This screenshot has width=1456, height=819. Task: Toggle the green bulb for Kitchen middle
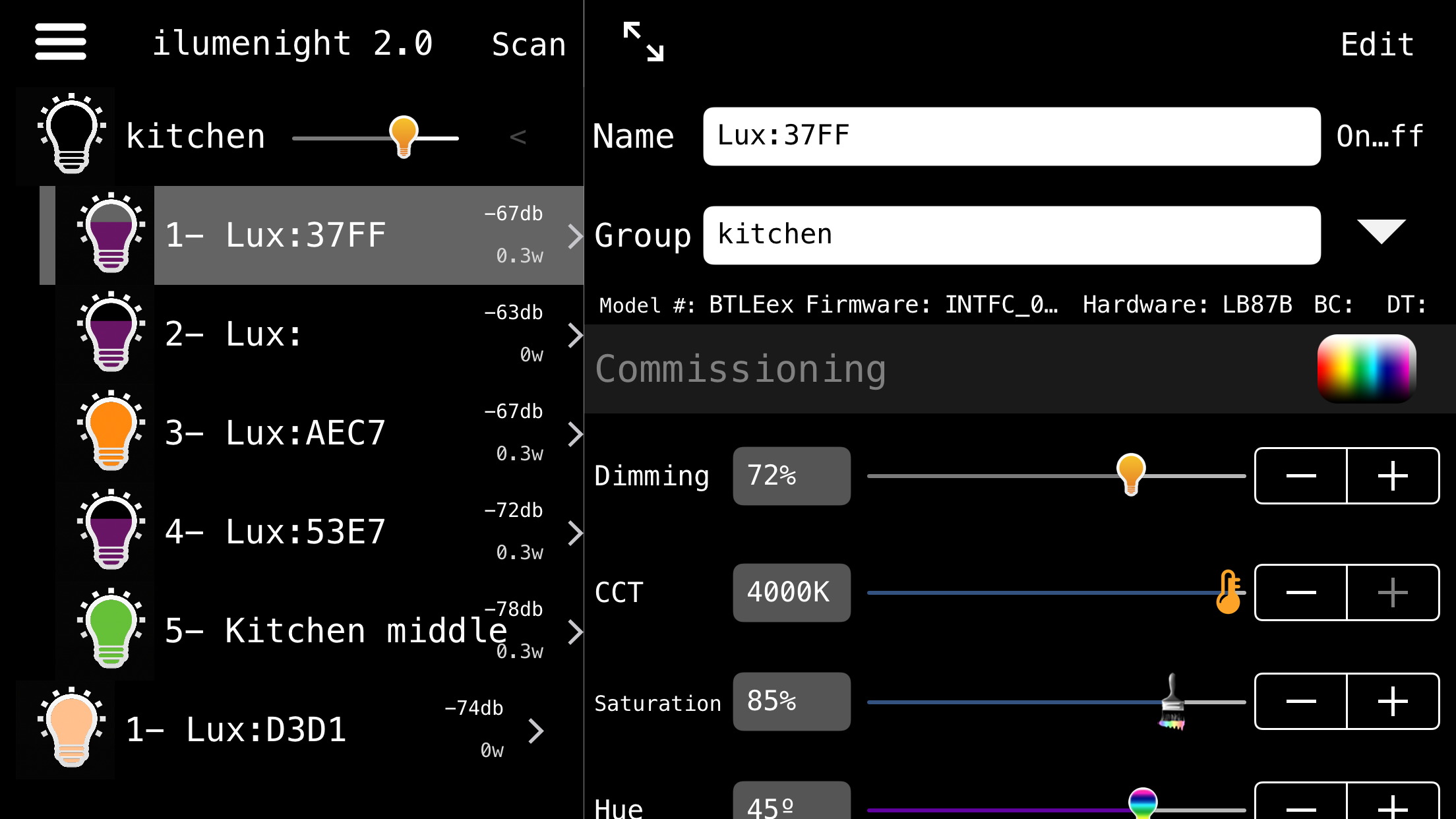[x=111, y=628]
